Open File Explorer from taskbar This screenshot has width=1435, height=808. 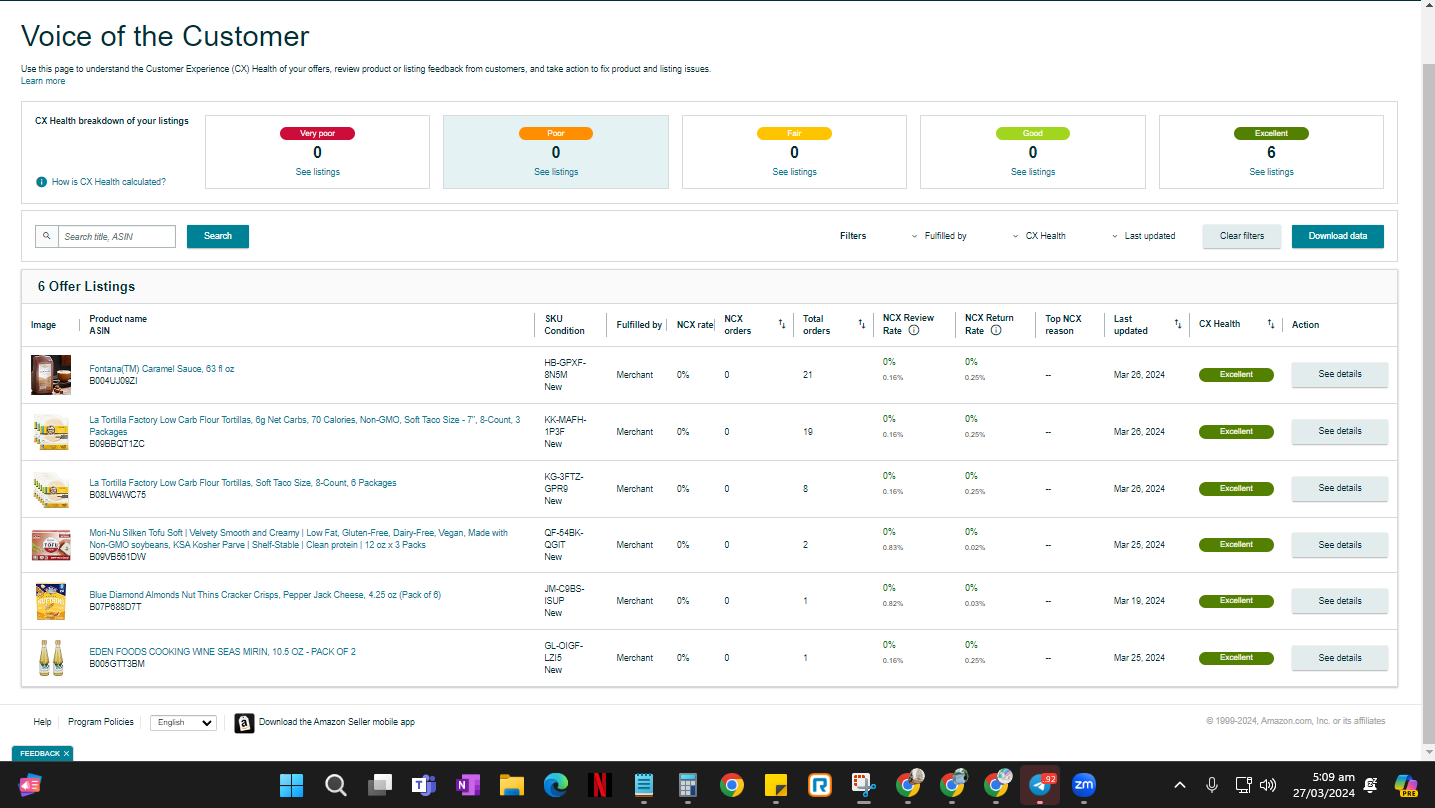(x=512, y=785)
